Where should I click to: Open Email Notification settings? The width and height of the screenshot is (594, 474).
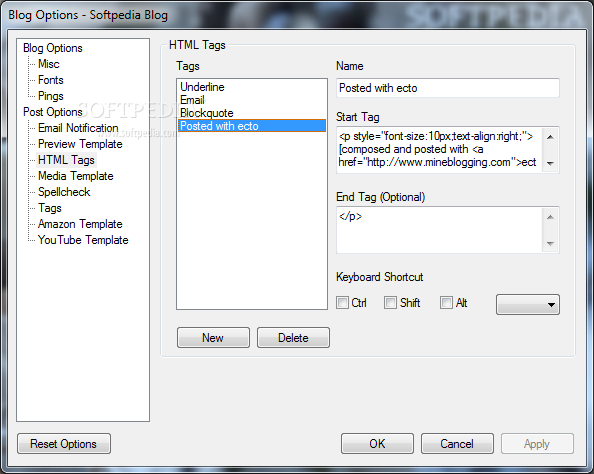(78, 128)
